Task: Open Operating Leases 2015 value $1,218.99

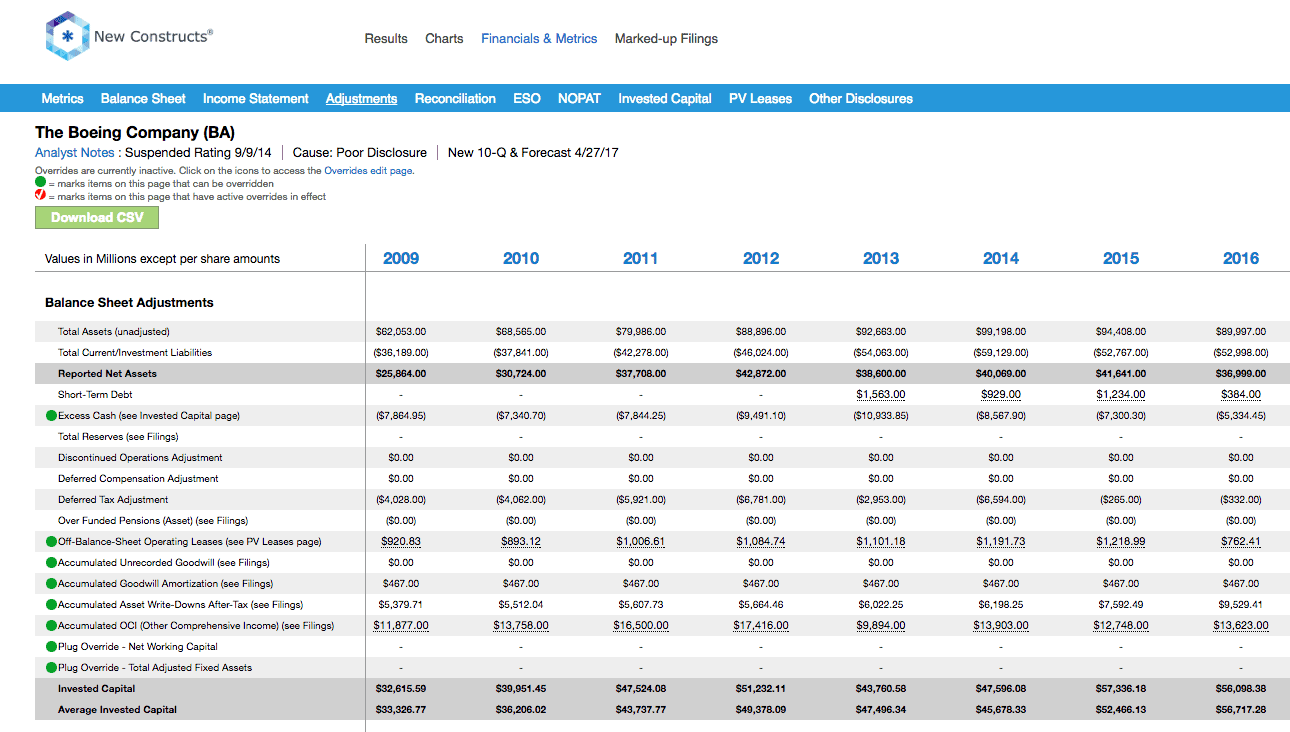Action: pos(1121,541)
